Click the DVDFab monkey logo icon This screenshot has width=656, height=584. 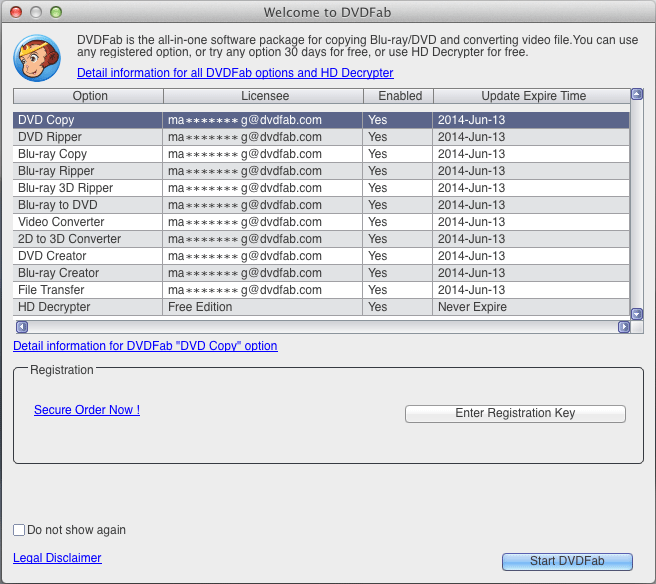[x=37, y=58]
